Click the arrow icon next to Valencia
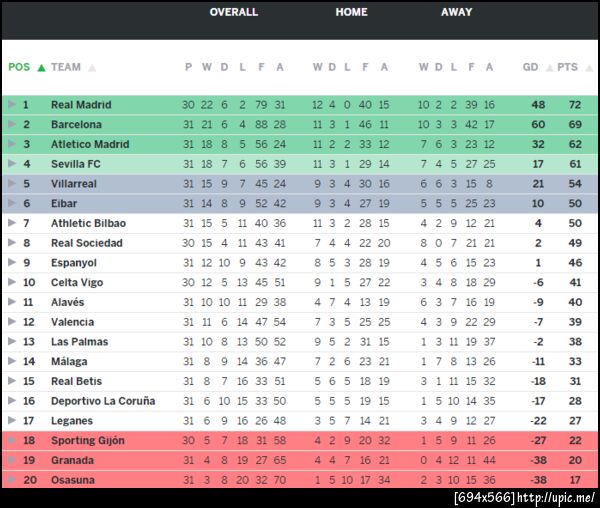The height and width of the screenshot is (508, 600). tap(12, 322)
